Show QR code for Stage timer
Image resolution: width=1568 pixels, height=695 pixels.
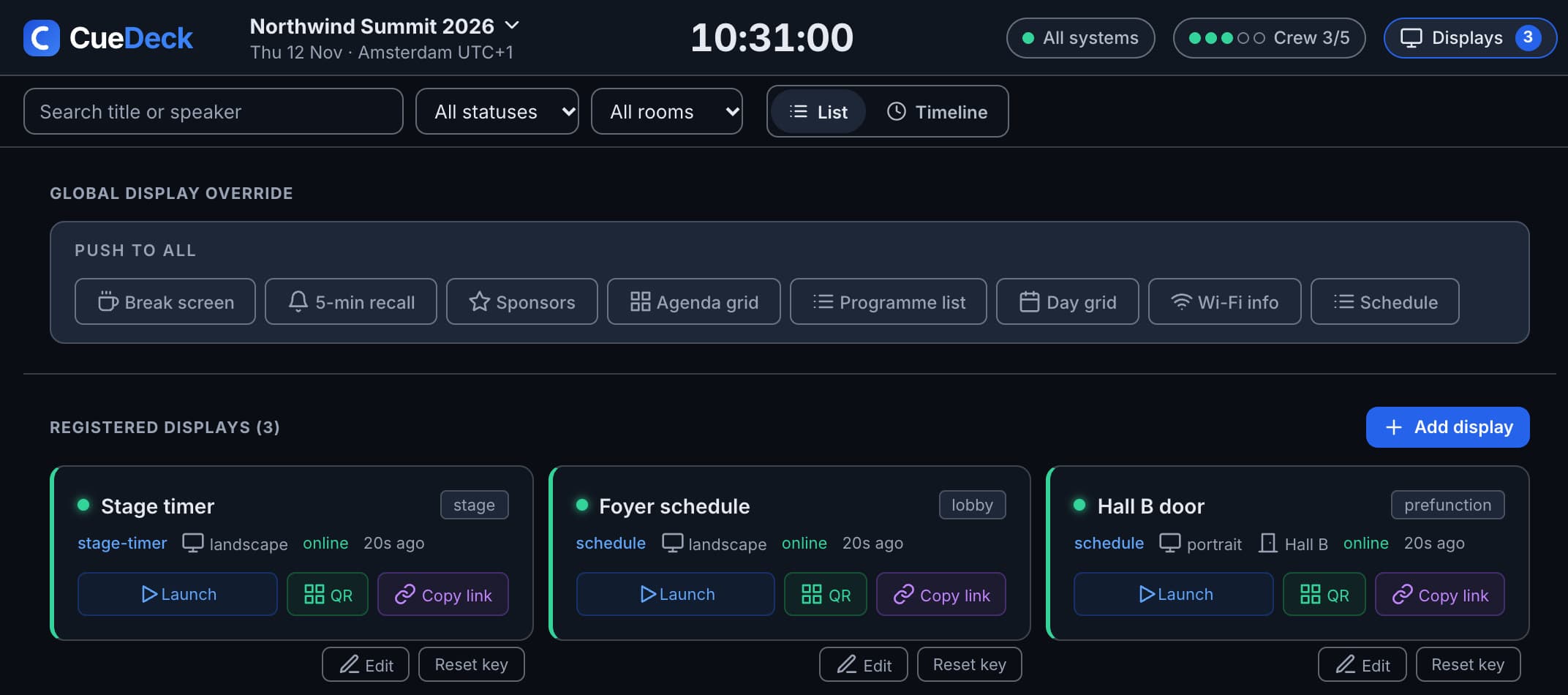click(x=328, y=594)
